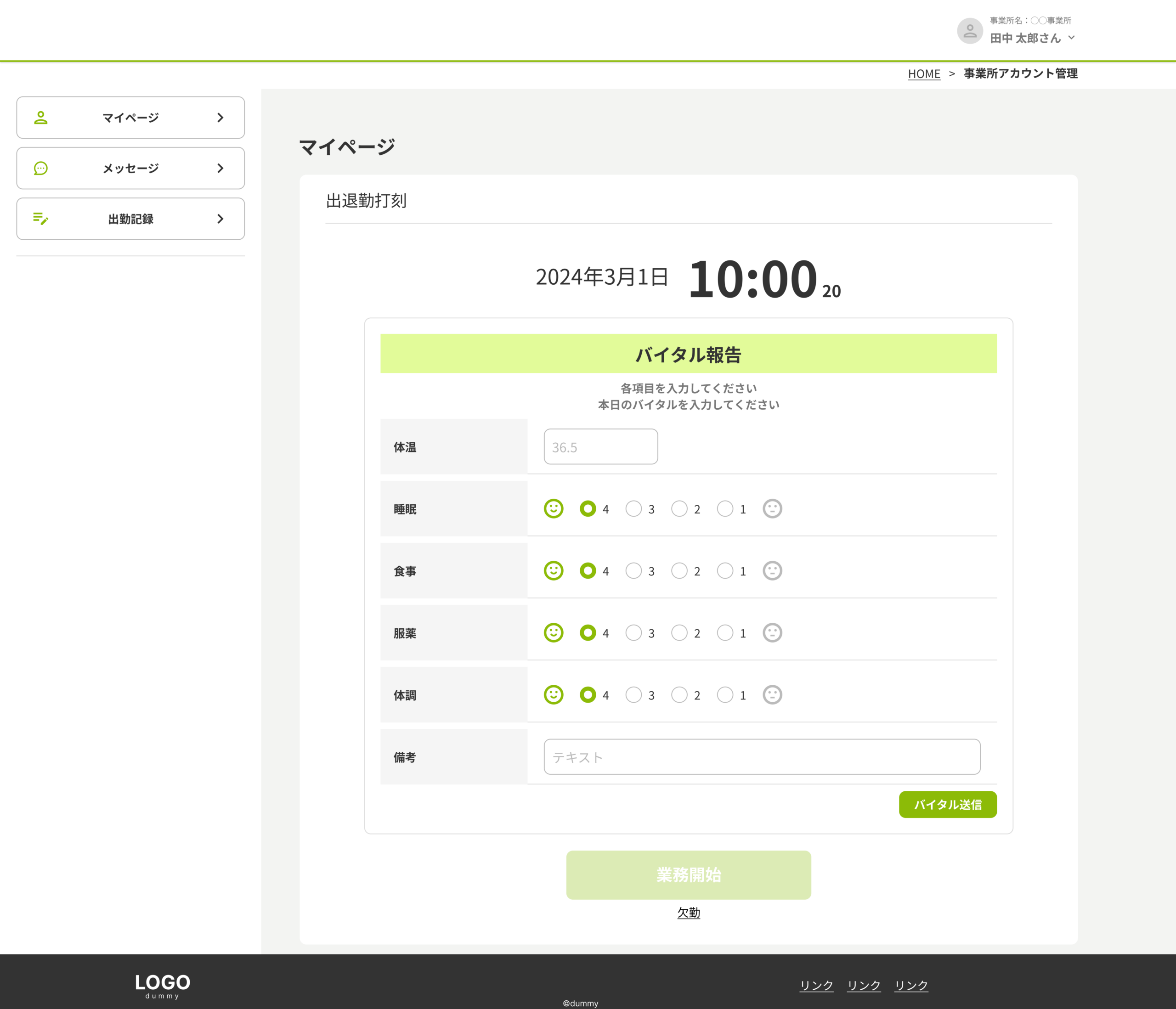Open the third リンク footer link

coord(911,985)
